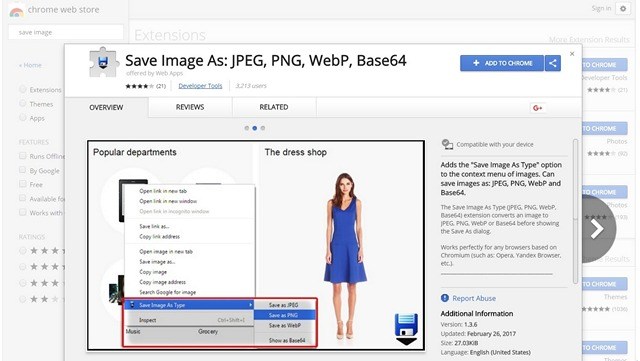Select the Themes radio button
Screen dimensions: 640x361
pos(23,104)
